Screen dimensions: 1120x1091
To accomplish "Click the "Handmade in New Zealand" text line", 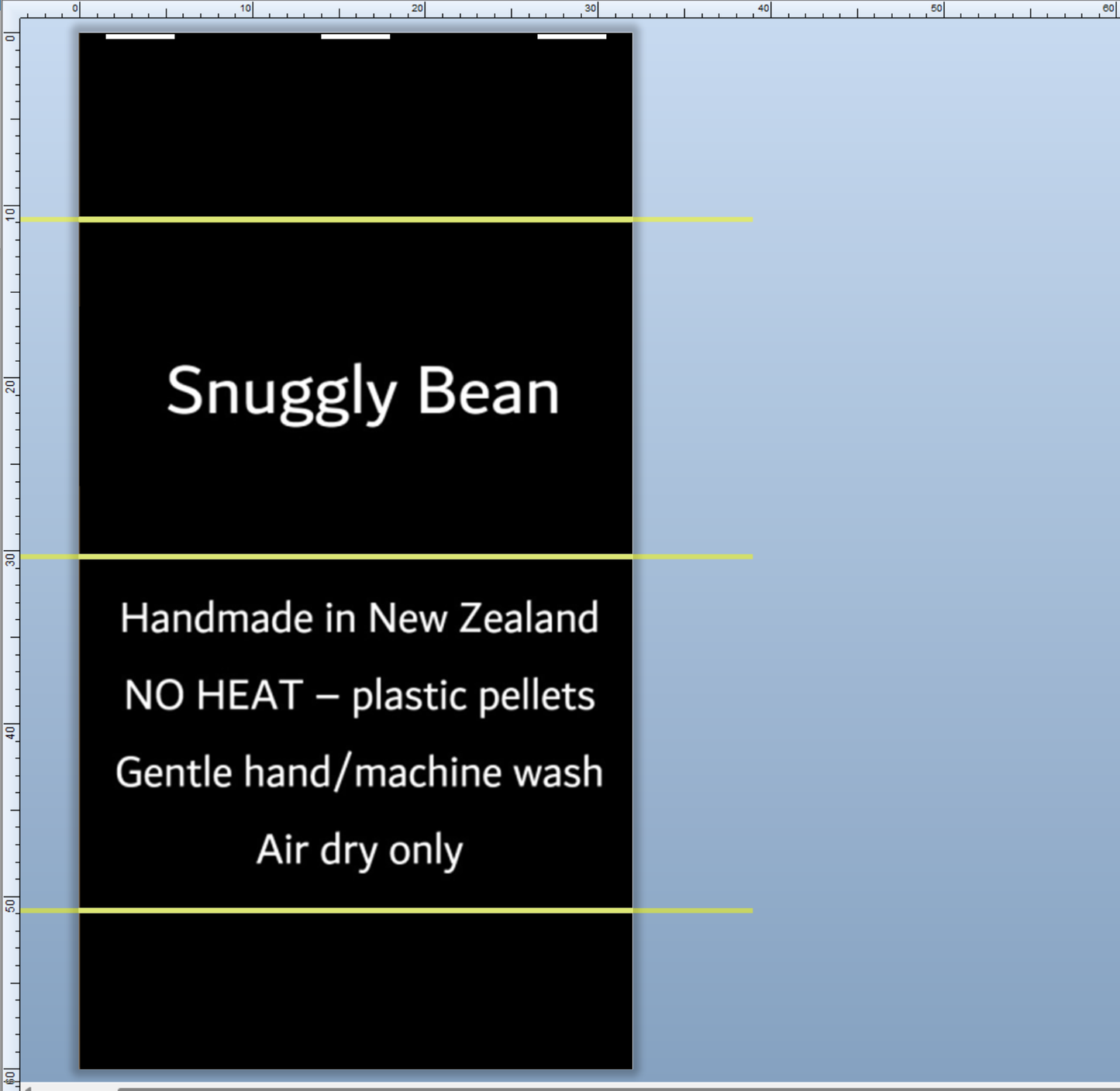I will (359, 618).
